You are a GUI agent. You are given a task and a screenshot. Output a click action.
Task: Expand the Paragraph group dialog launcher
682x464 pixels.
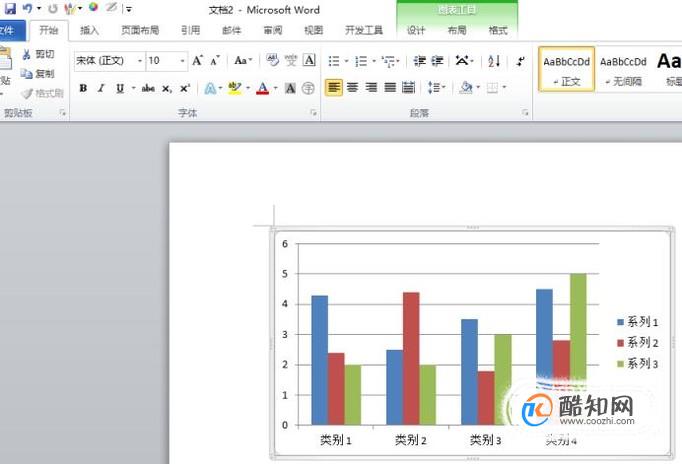525,113
